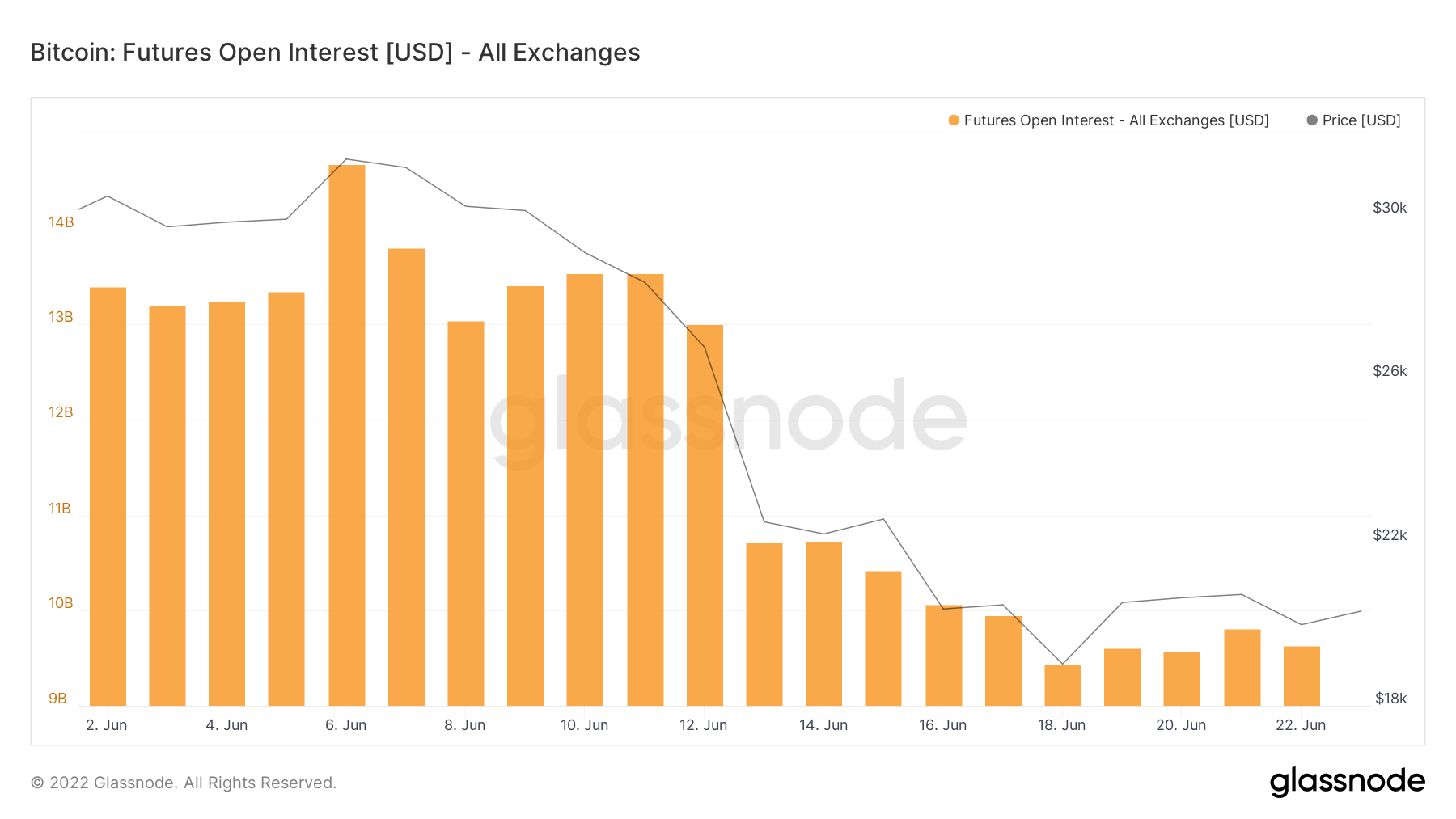Click the gray Price legend dot
The width and height of the screenshot is (1456, 819).
pos(1312,120)
